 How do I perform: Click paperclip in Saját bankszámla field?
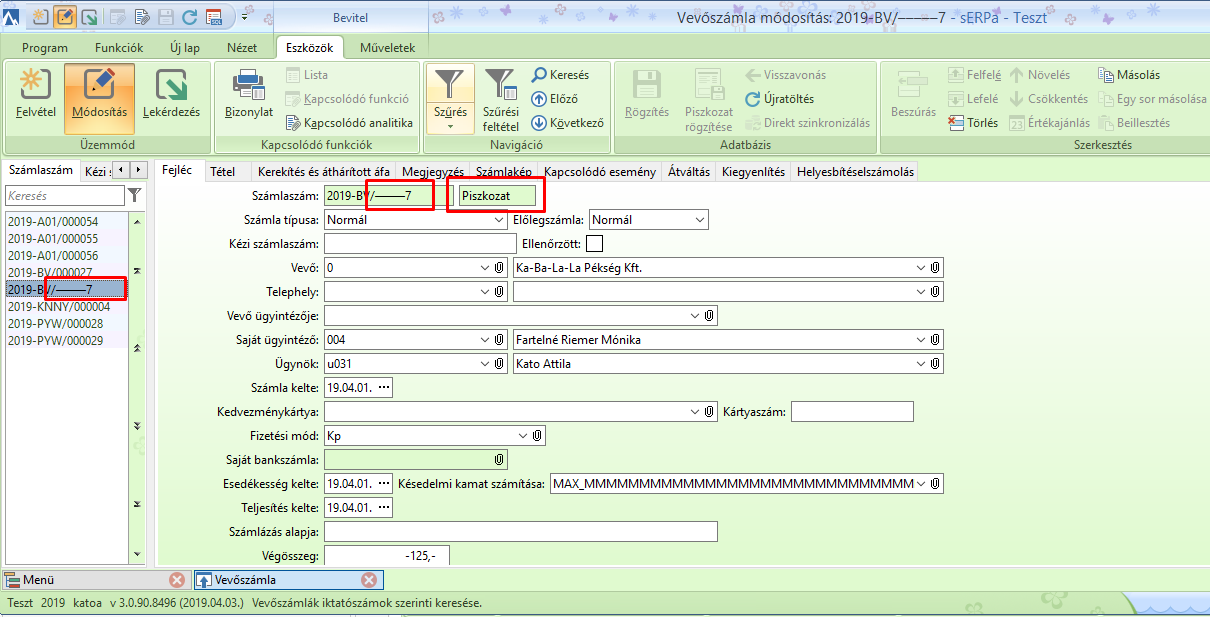click(500, 460)
